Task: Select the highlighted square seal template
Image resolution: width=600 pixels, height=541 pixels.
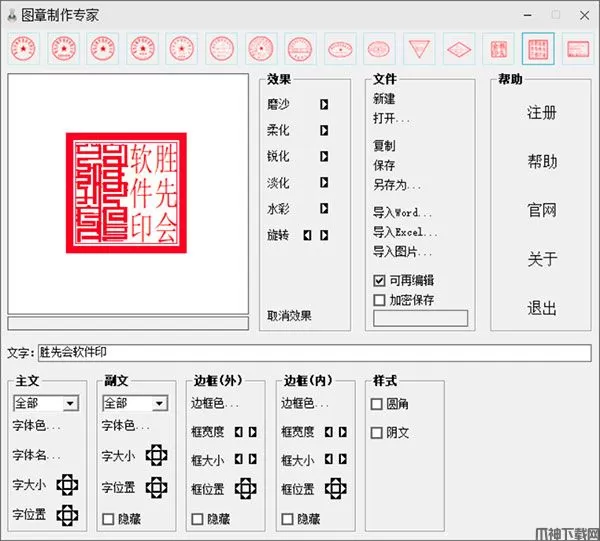Action: (x=538, y=47)
